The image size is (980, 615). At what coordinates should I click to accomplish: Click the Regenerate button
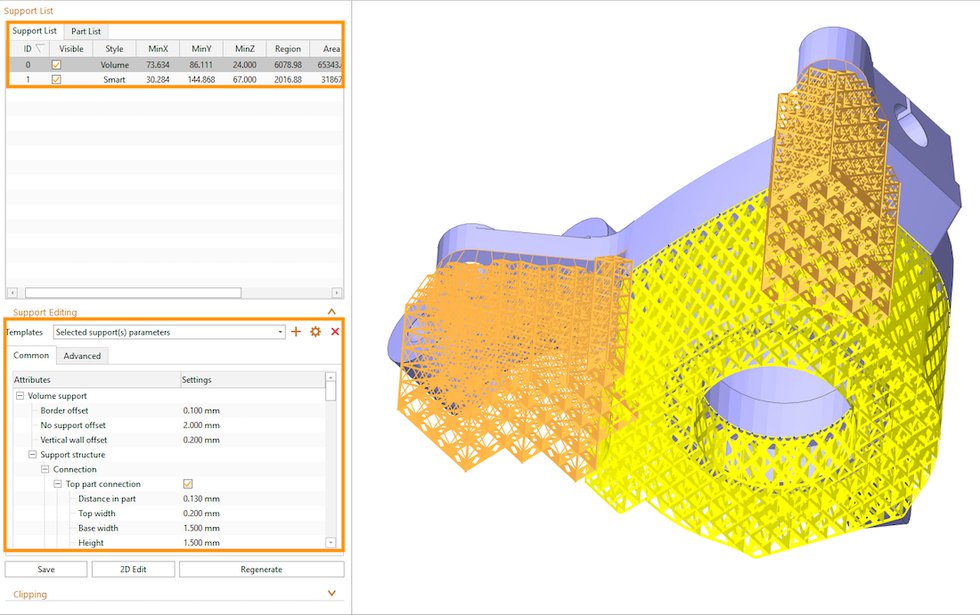[x=261, y=569]
